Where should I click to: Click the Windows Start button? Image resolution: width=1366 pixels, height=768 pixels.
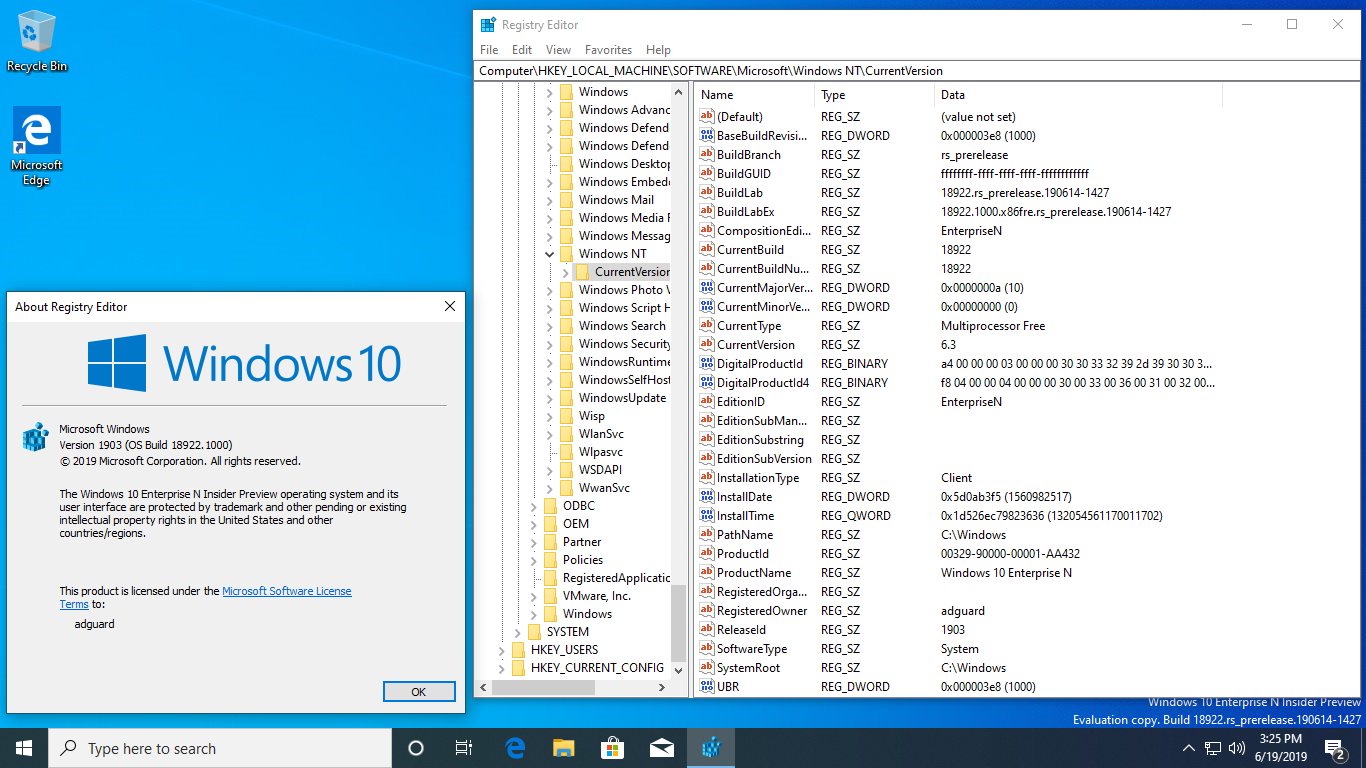coord(24,748)
